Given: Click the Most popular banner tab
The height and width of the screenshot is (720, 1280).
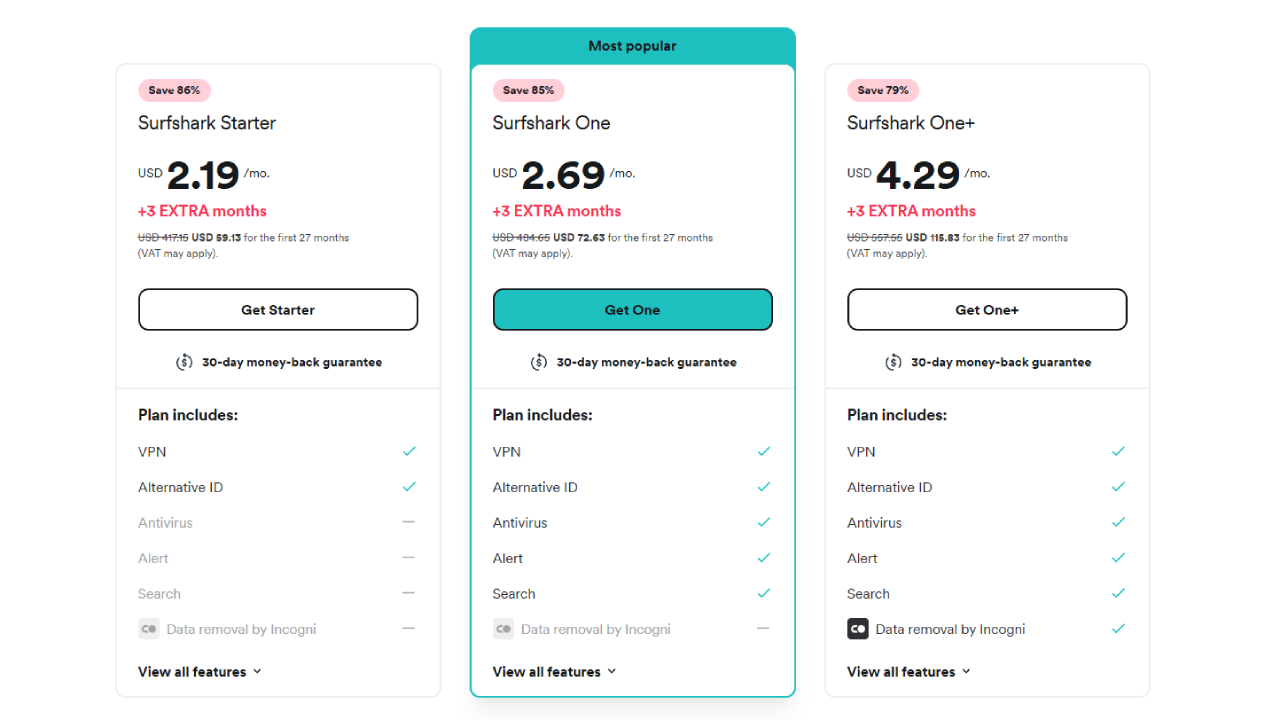Looking at the screenshot, I should coord(632,46).
